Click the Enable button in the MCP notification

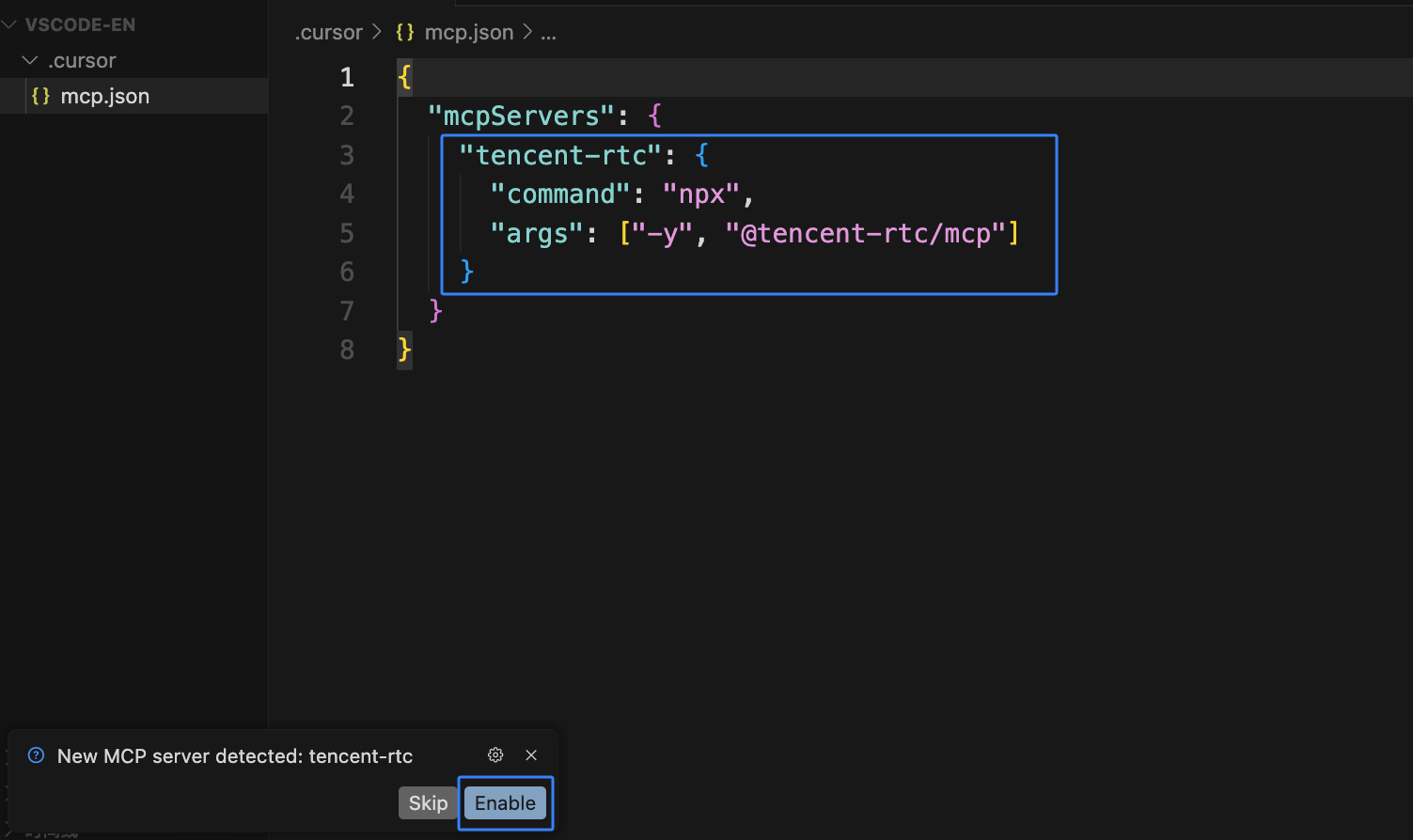(505, 803)
